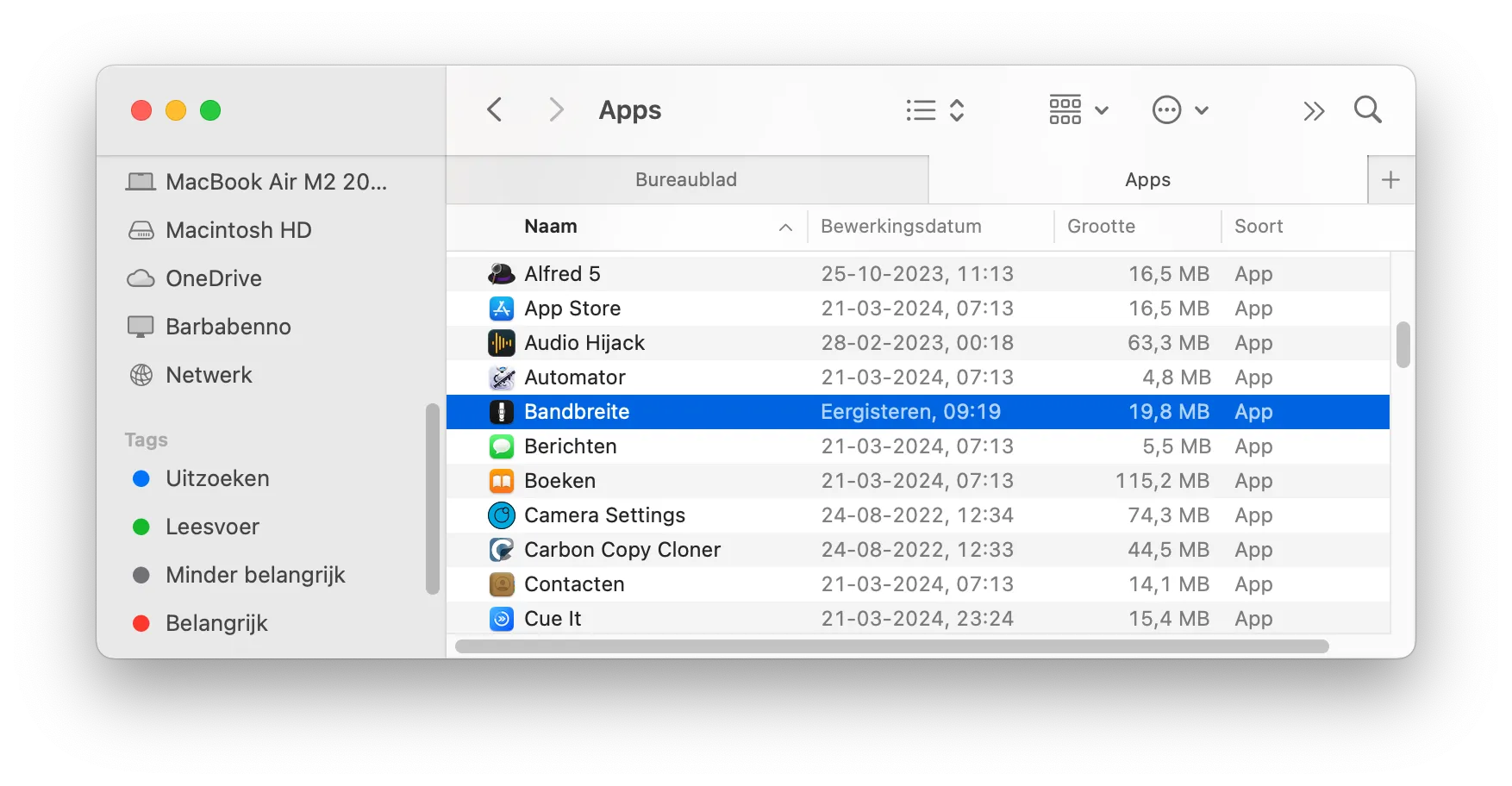Select the Carbon Copy Cloner name
Screen dimensions: 1512x786
point(622,550)
